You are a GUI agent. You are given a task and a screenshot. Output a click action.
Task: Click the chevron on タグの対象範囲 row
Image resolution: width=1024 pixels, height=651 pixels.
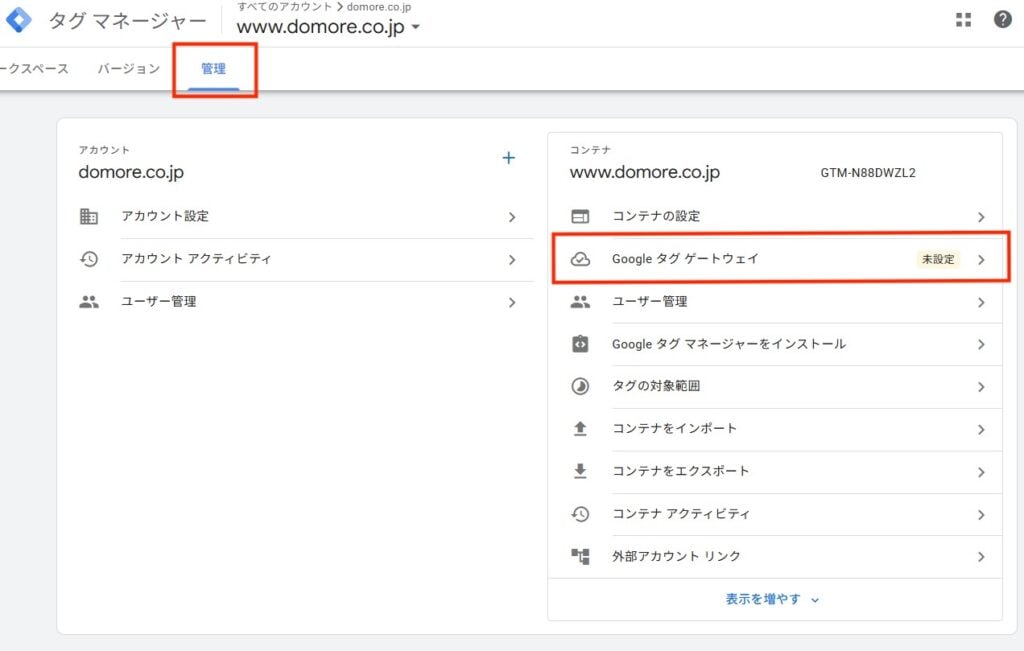pyautogui.click(x=981, y=387)
